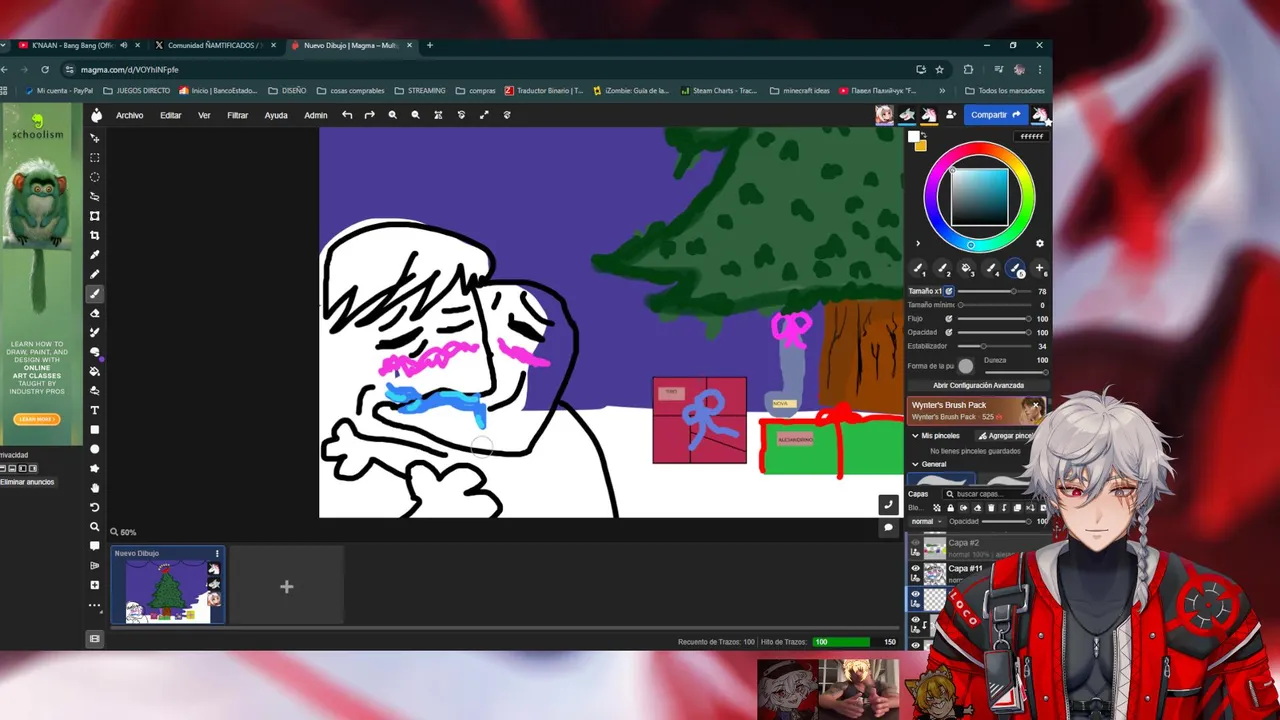Viewport: 1280px width, 720px height.
Task: Open the Admin menu
Action: click(x=316, y=115)
